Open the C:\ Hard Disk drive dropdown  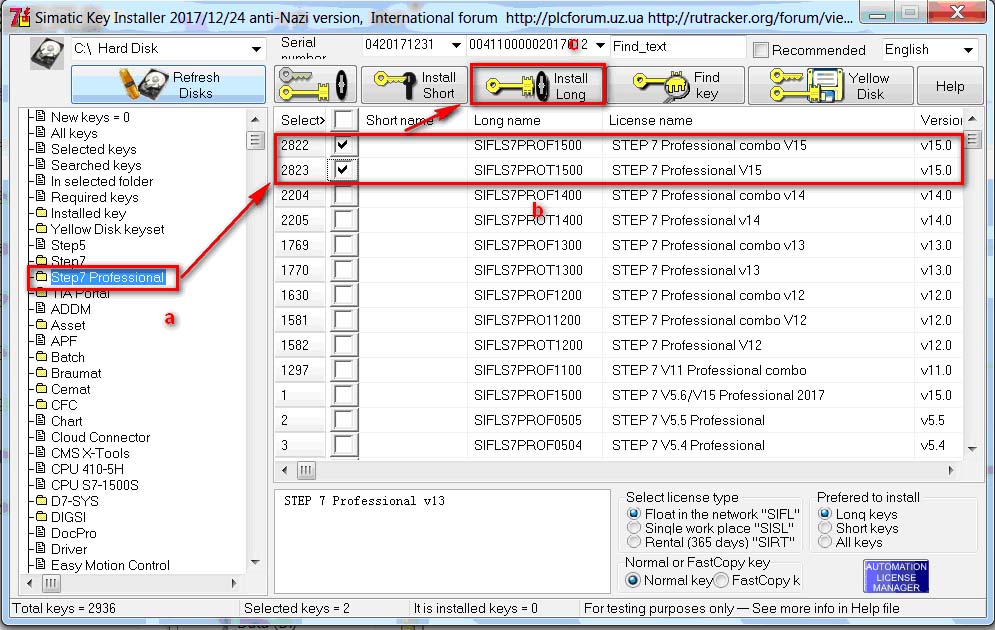[256, 49]
